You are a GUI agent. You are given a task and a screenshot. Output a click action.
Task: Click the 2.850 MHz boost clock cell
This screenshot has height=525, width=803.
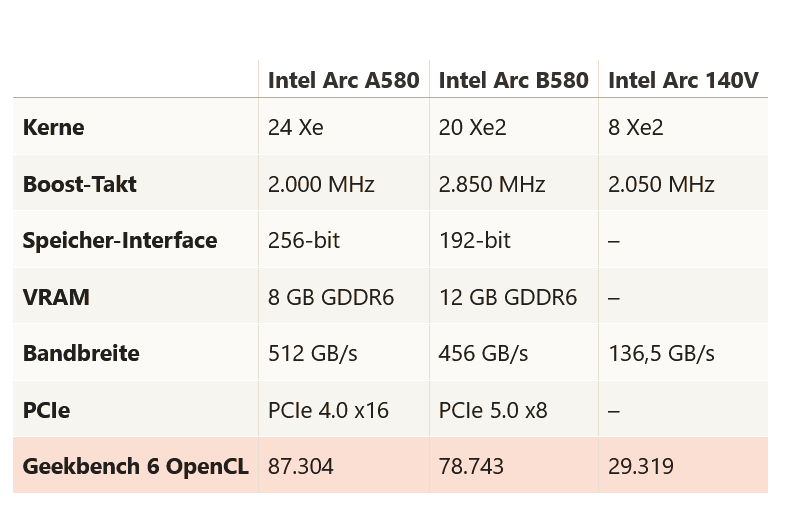pyautogui.click(x=492, y=184)
